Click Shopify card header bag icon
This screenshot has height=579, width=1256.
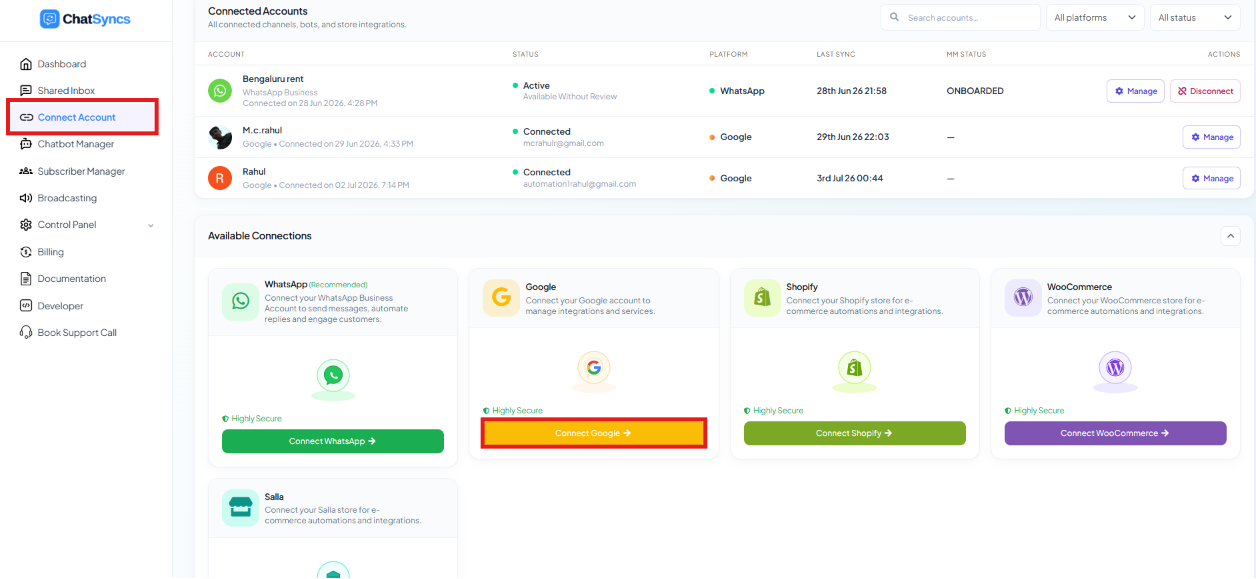(x=763, y=298)
